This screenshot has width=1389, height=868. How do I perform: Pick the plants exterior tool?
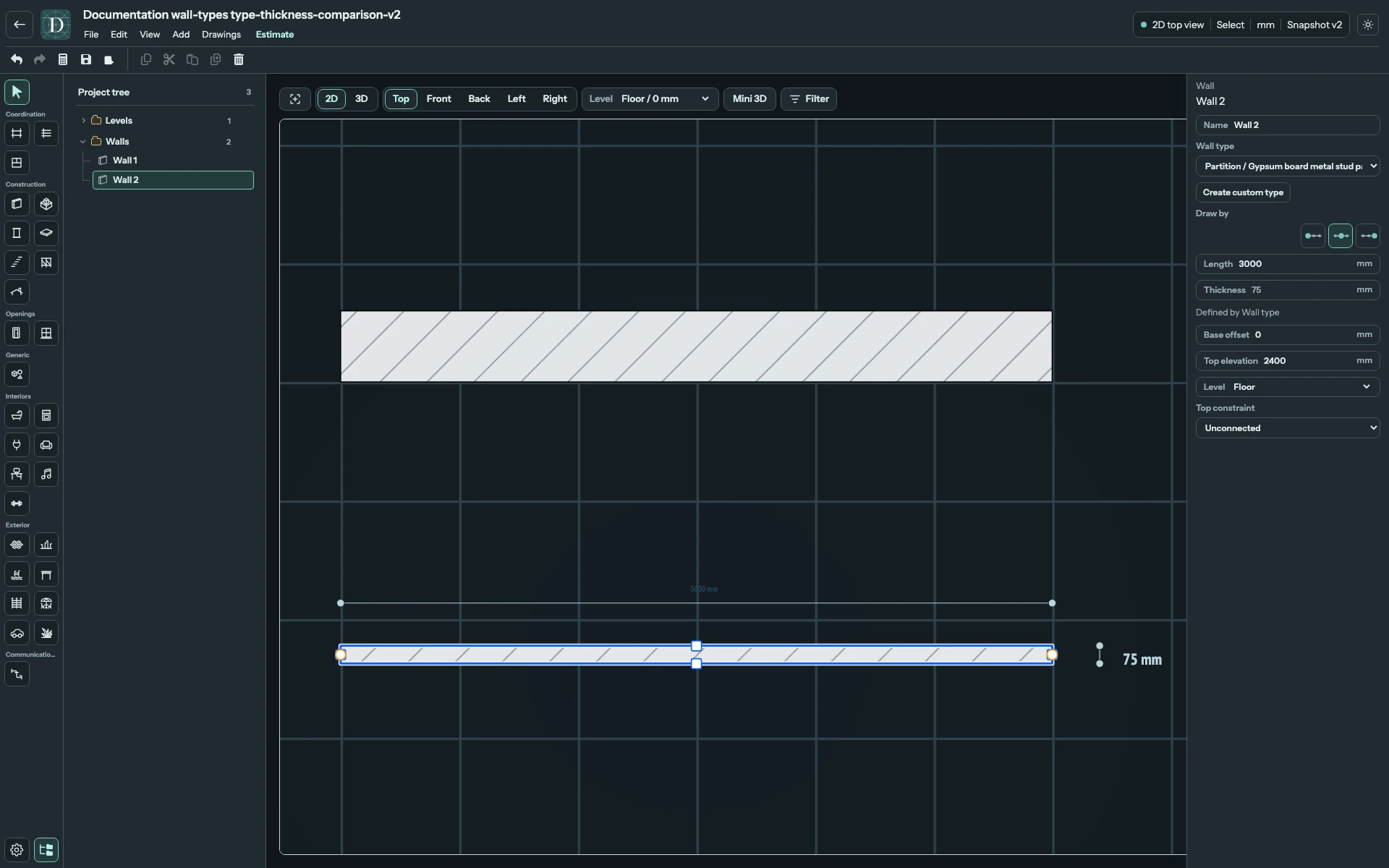46,633
